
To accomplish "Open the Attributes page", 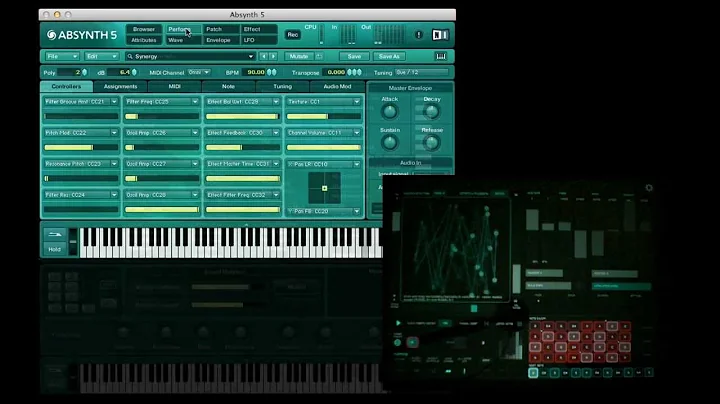I will click(x=144, y=40).
